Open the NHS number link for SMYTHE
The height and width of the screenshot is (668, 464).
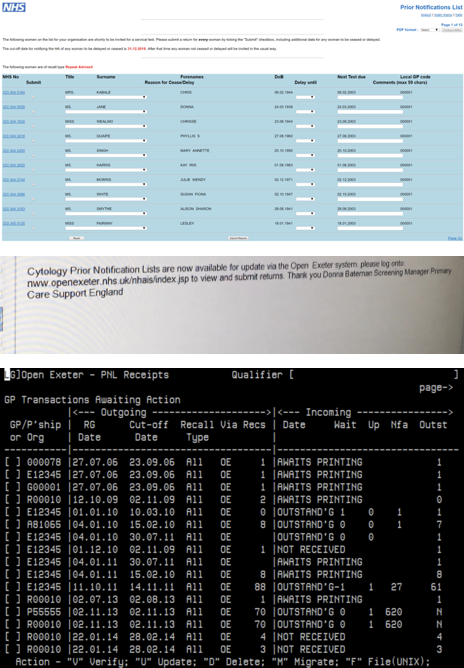click(14, 209)
